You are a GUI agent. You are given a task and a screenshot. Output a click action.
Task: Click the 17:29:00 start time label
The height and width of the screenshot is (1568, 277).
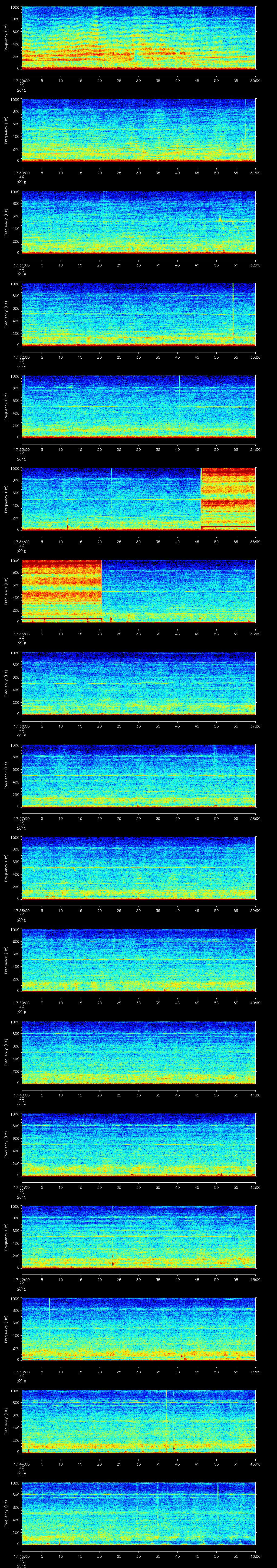[x=21, y=80]
